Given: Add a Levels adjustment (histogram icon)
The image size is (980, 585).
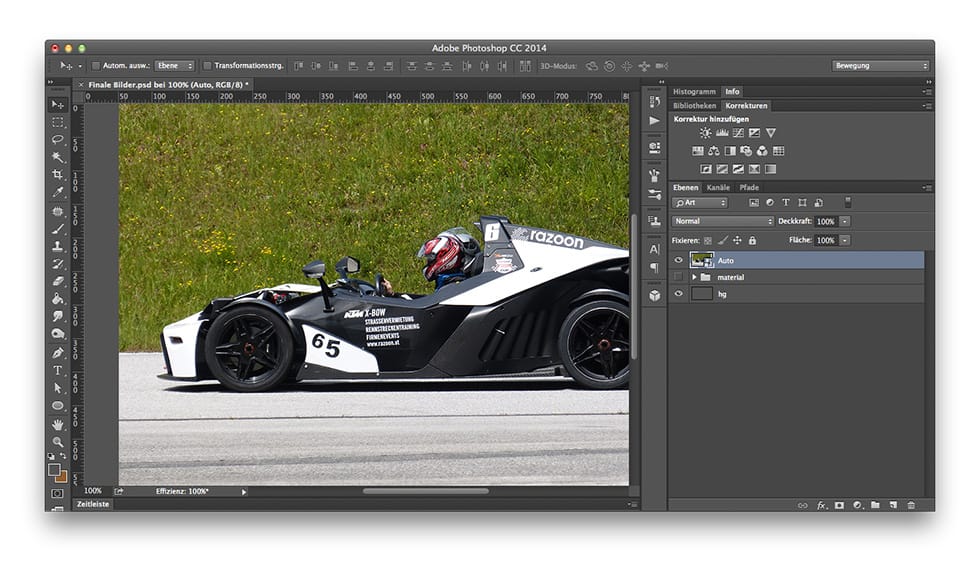Looking at the screenshot, I should pyautogui.click(x=722, y=132).
